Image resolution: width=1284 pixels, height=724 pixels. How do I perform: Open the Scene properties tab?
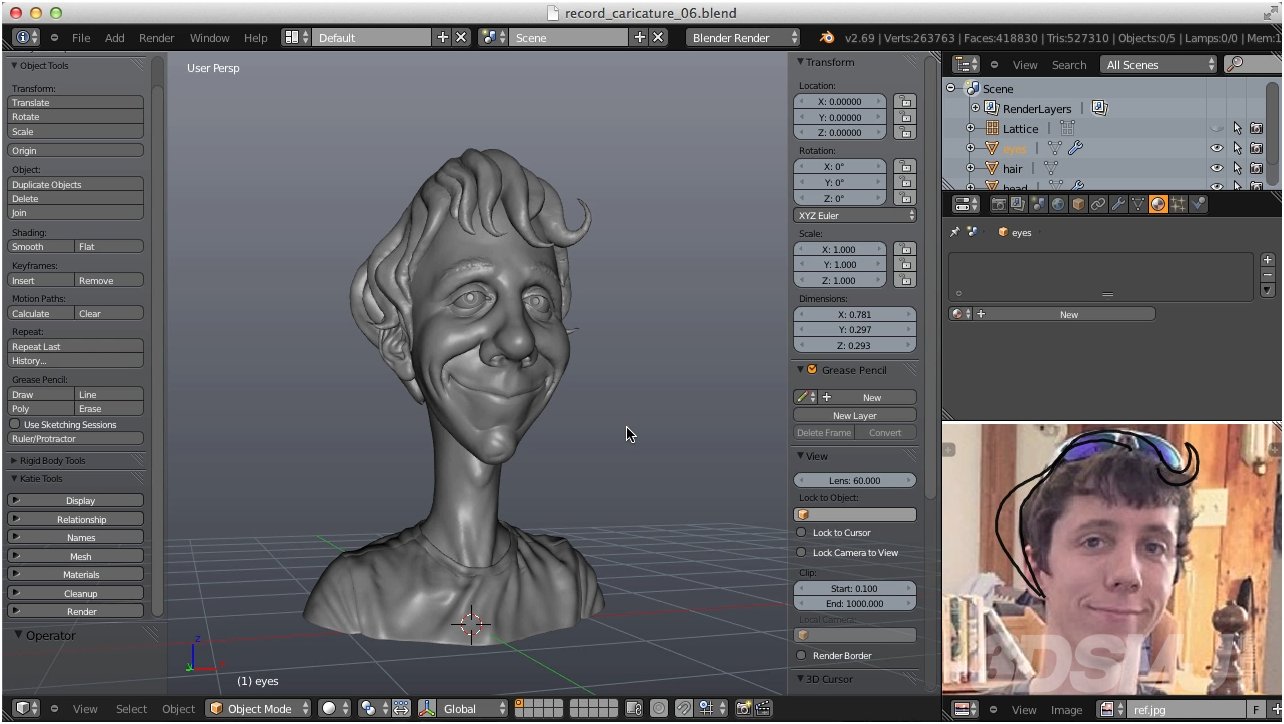point(1038,204)
